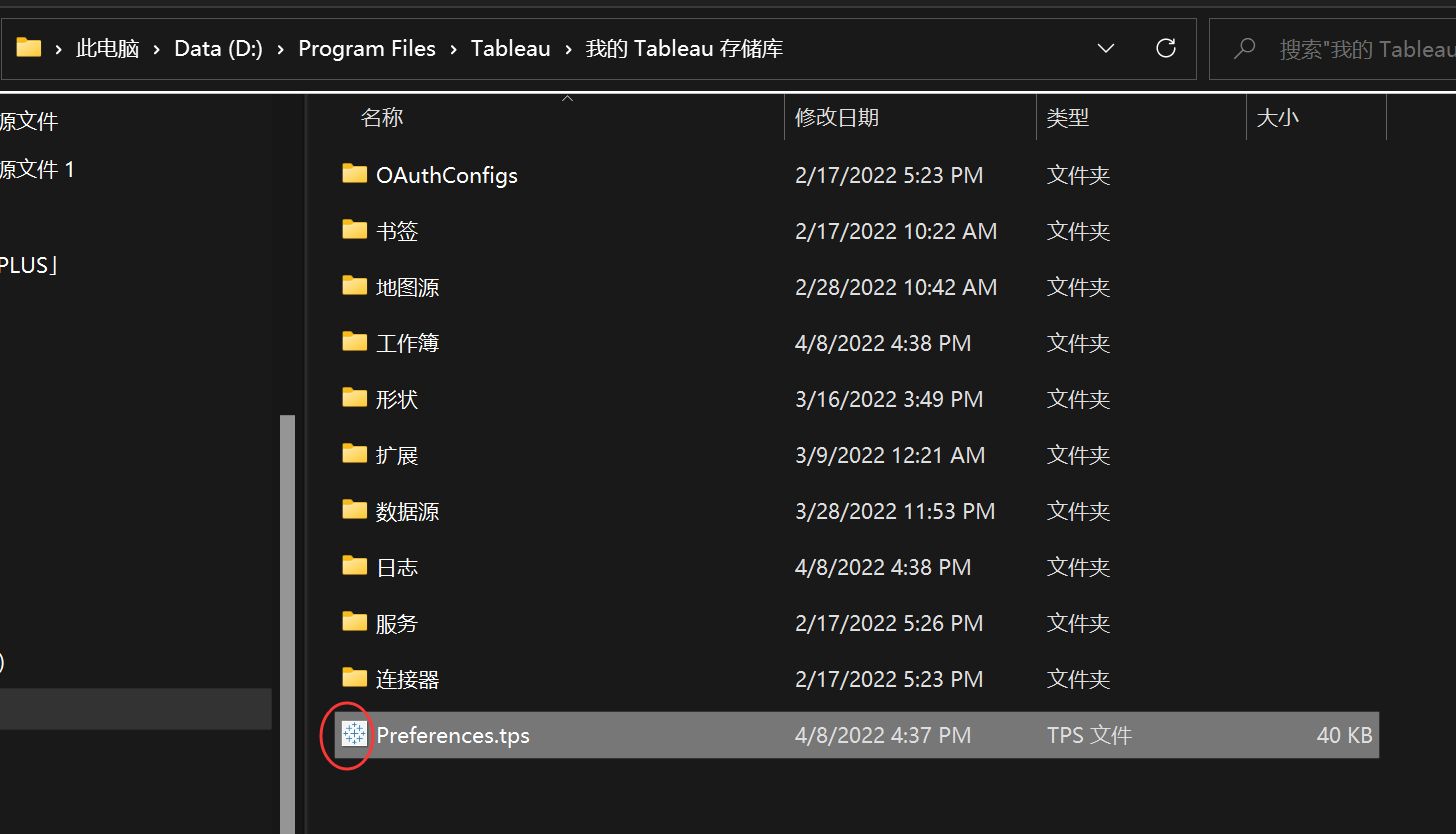Screen dimensions: 1456x834
Task: Select 源文件 1 in navigation pane
Action: (x=37, y=169)
